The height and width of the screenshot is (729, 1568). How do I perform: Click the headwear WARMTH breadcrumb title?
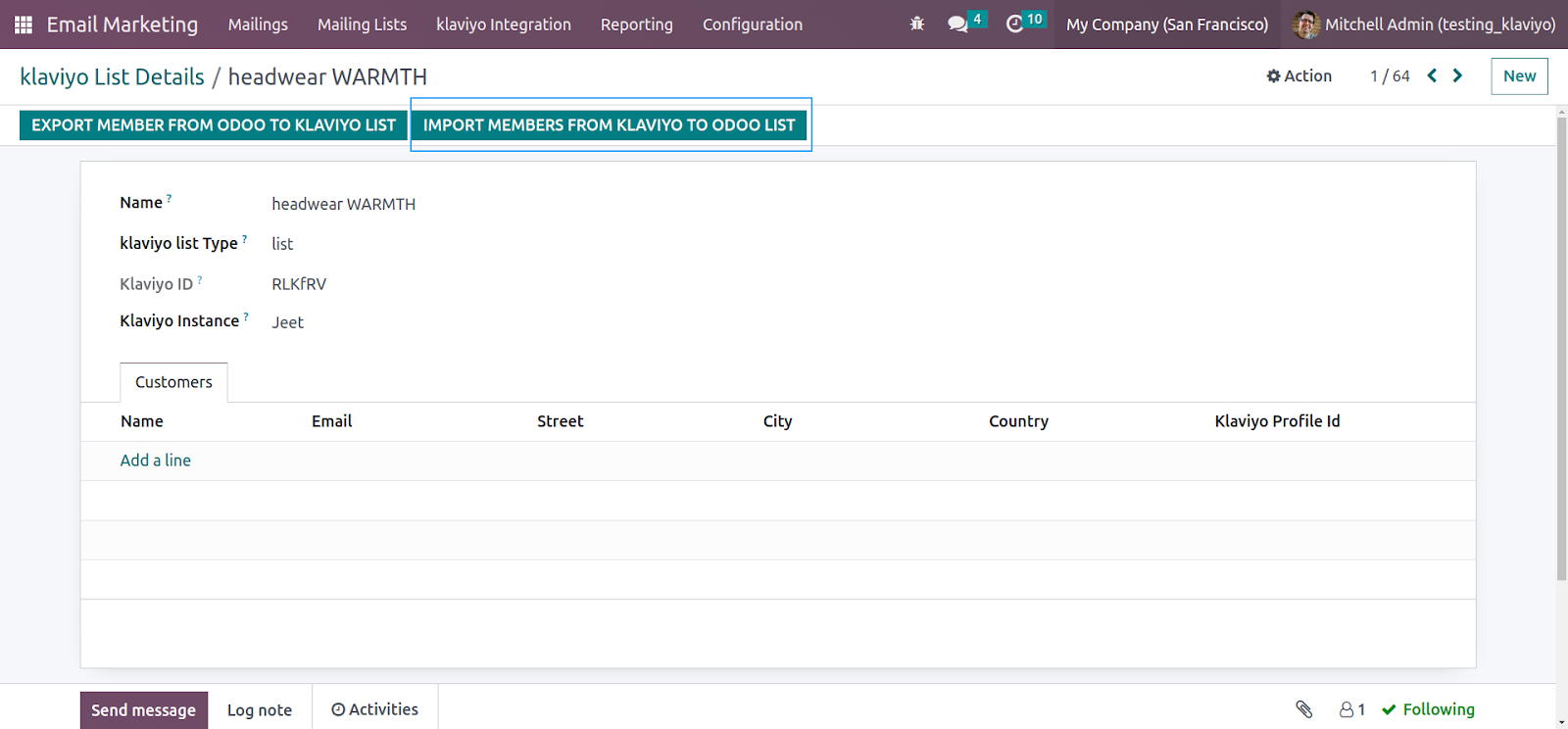tap(327, 76)
